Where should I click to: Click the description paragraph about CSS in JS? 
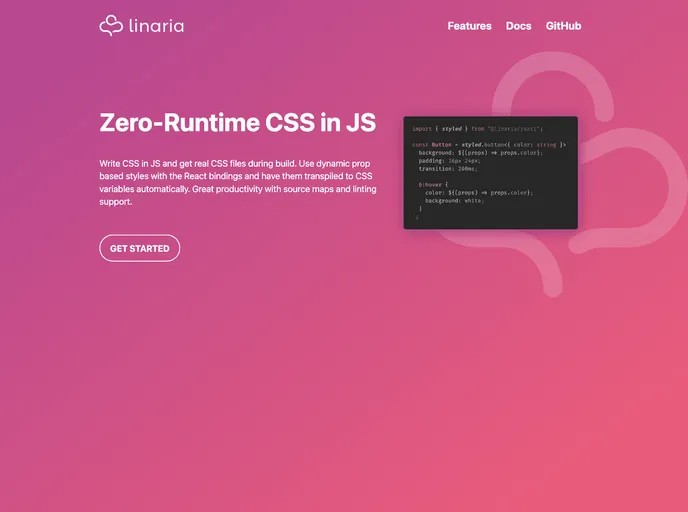[x=236, y=181]
